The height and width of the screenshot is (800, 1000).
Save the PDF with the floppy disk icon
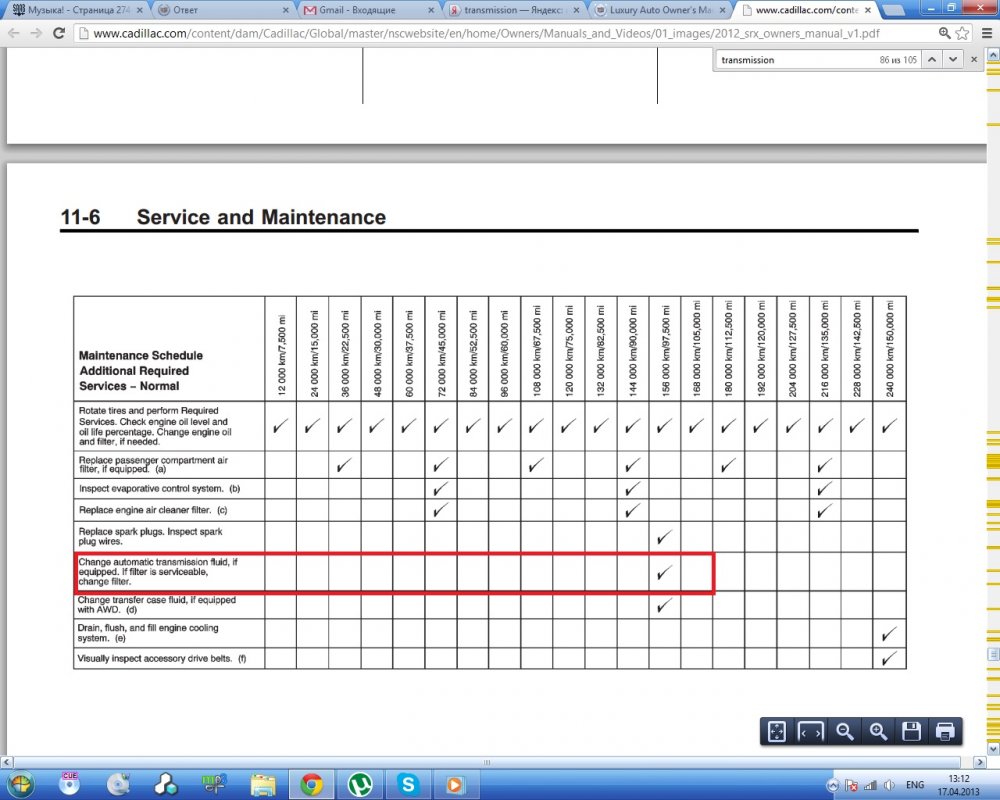pos(912,731)
